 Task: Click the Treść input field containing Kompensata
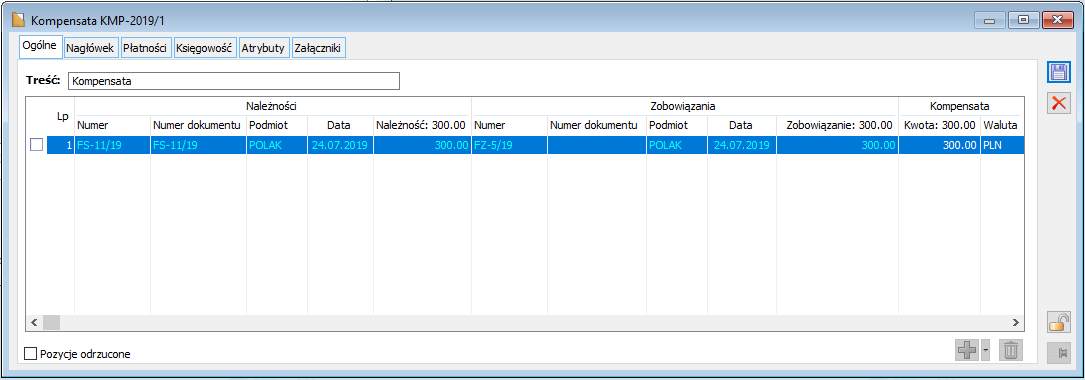tap(234, 81)
